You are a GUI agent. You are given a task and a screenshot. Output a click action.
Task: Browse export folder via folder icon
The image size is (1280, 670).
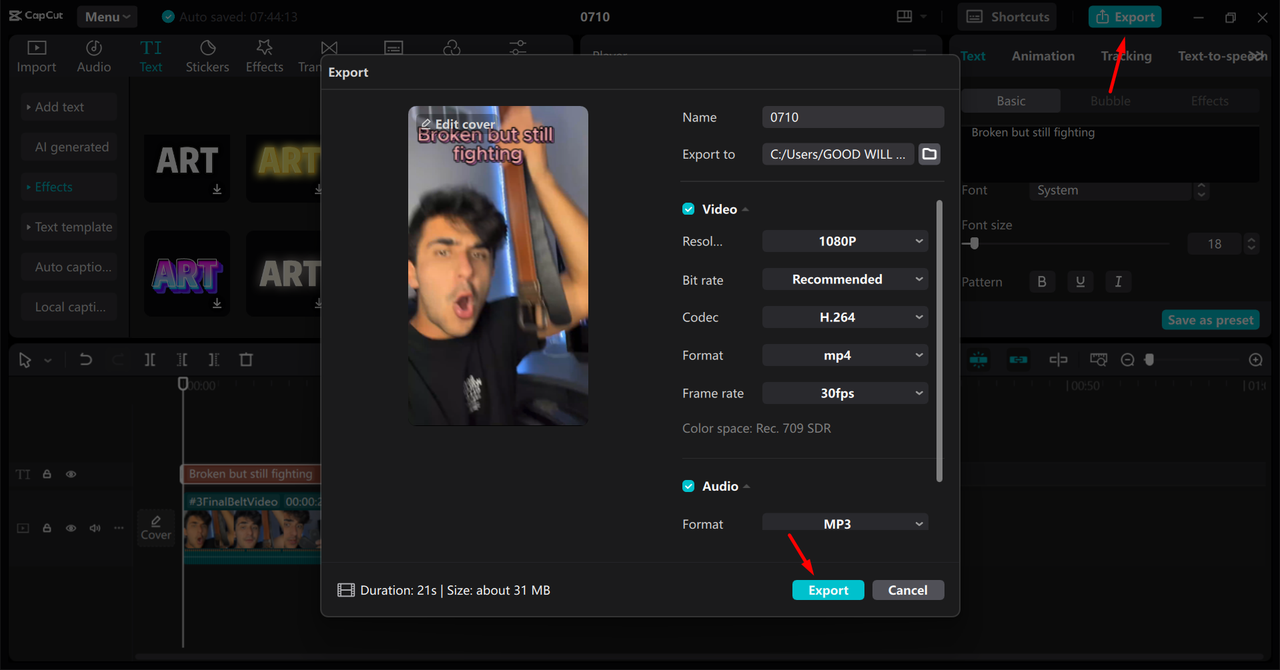929,154
